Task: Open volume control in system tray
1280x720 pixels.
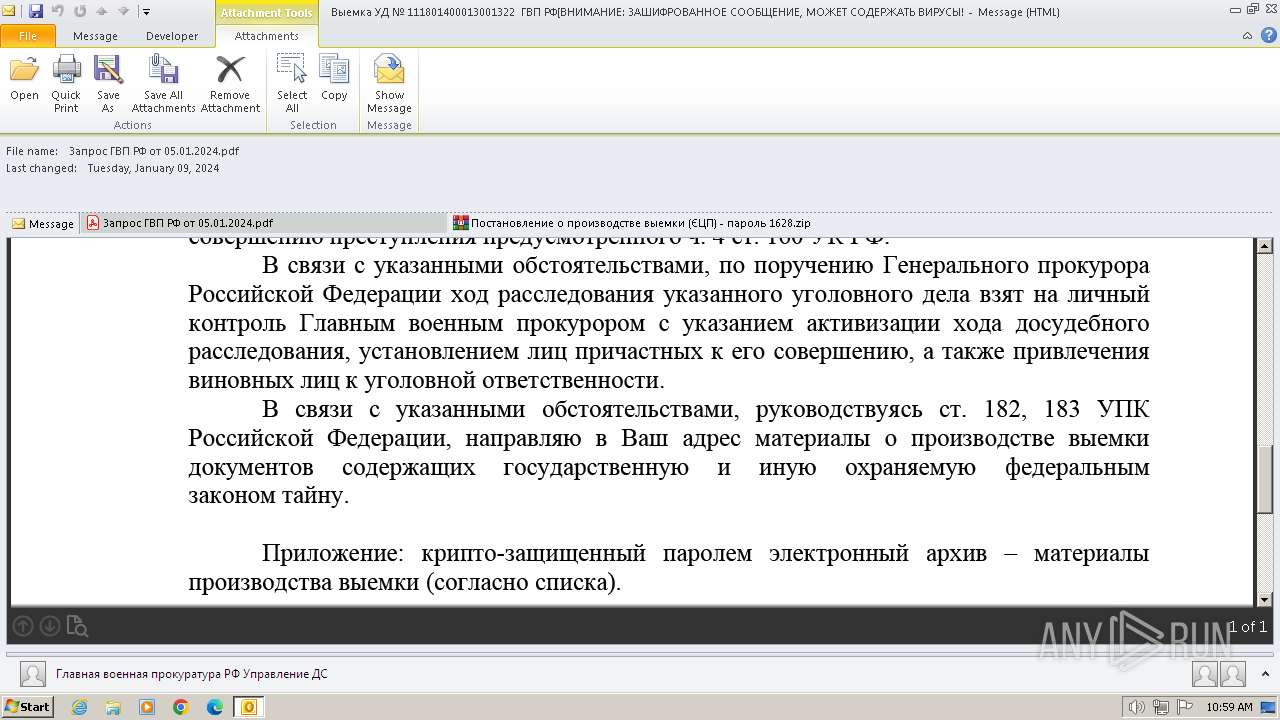Action: [1136, 707]
